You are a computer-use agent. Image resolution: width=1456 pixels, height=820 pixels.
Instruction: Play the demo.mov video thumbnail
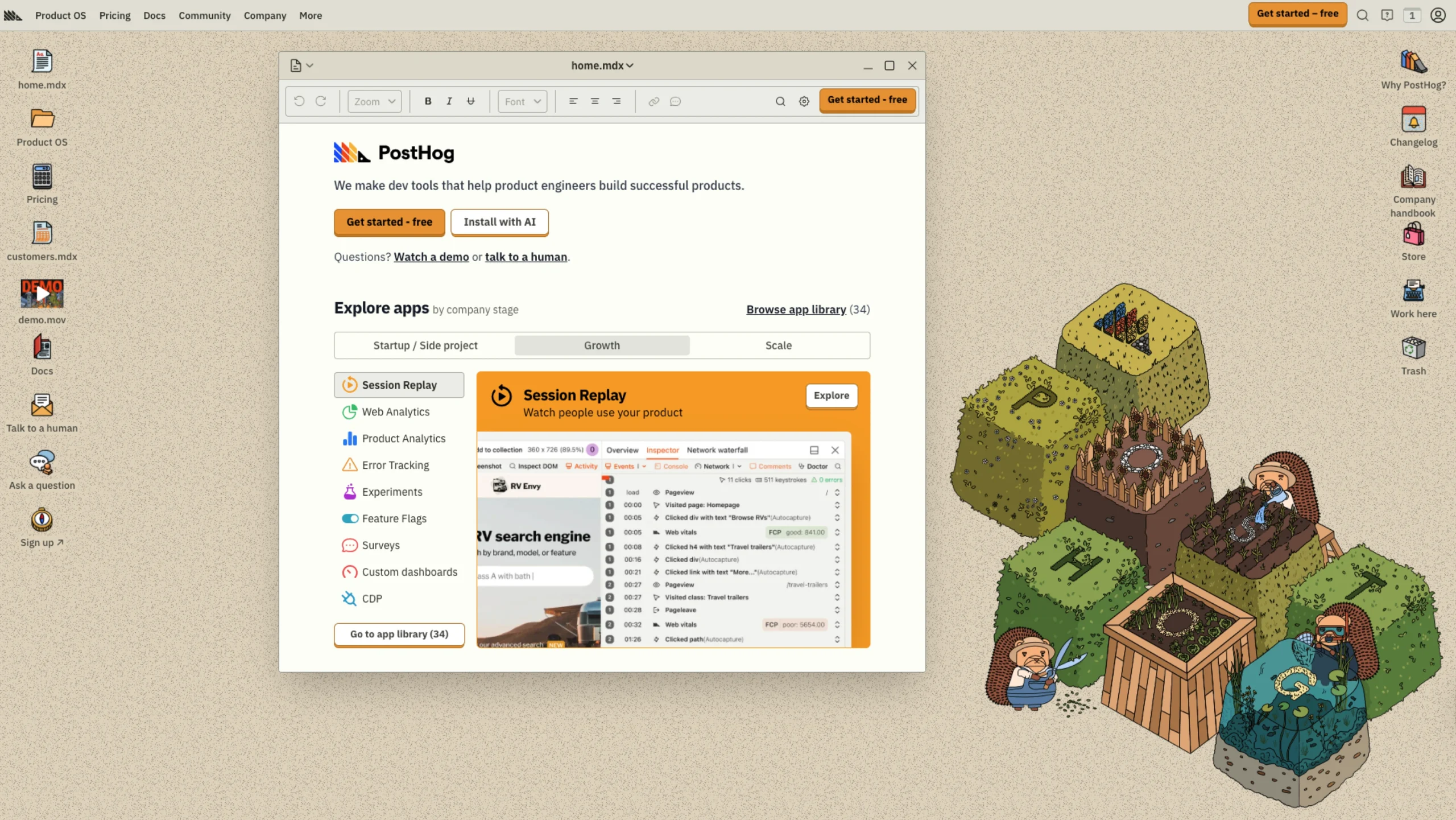point(42,294)
